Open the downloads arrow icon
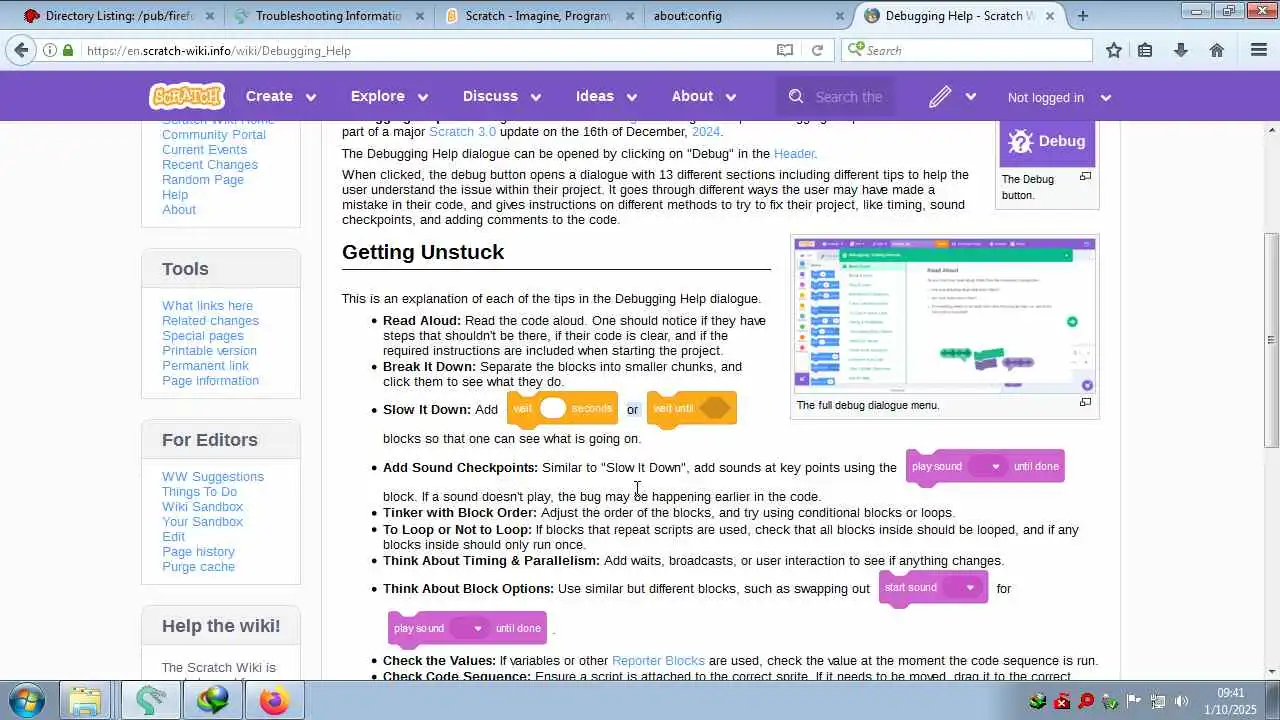Viewport: 1280px width, 720px height. coord(1181,50)
